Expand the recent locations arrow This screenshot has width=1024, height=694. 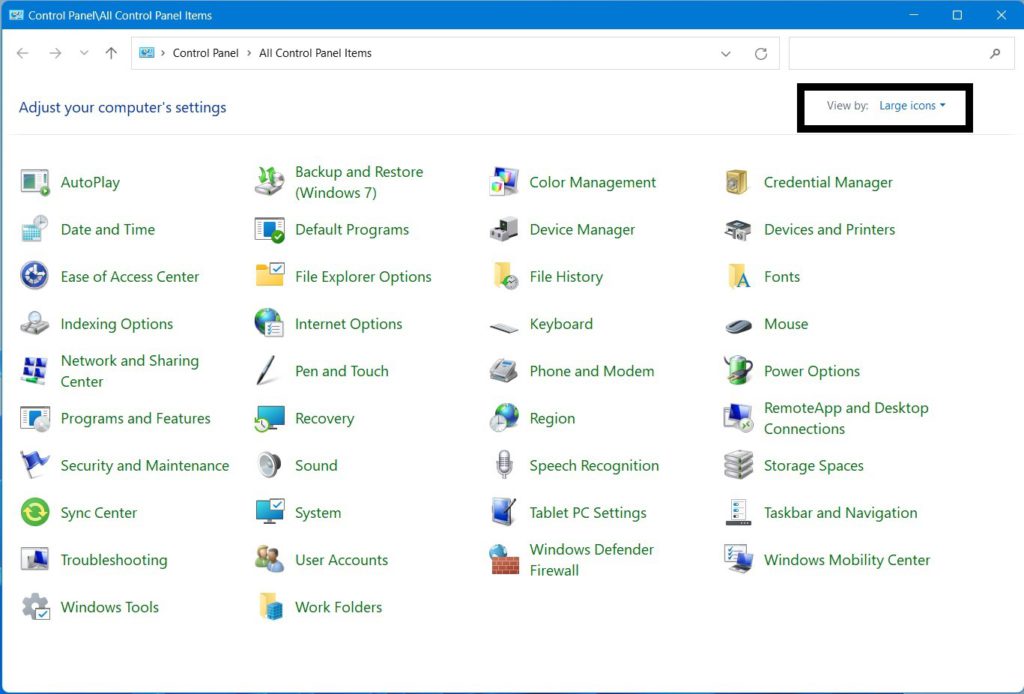(x=84, y=53)
